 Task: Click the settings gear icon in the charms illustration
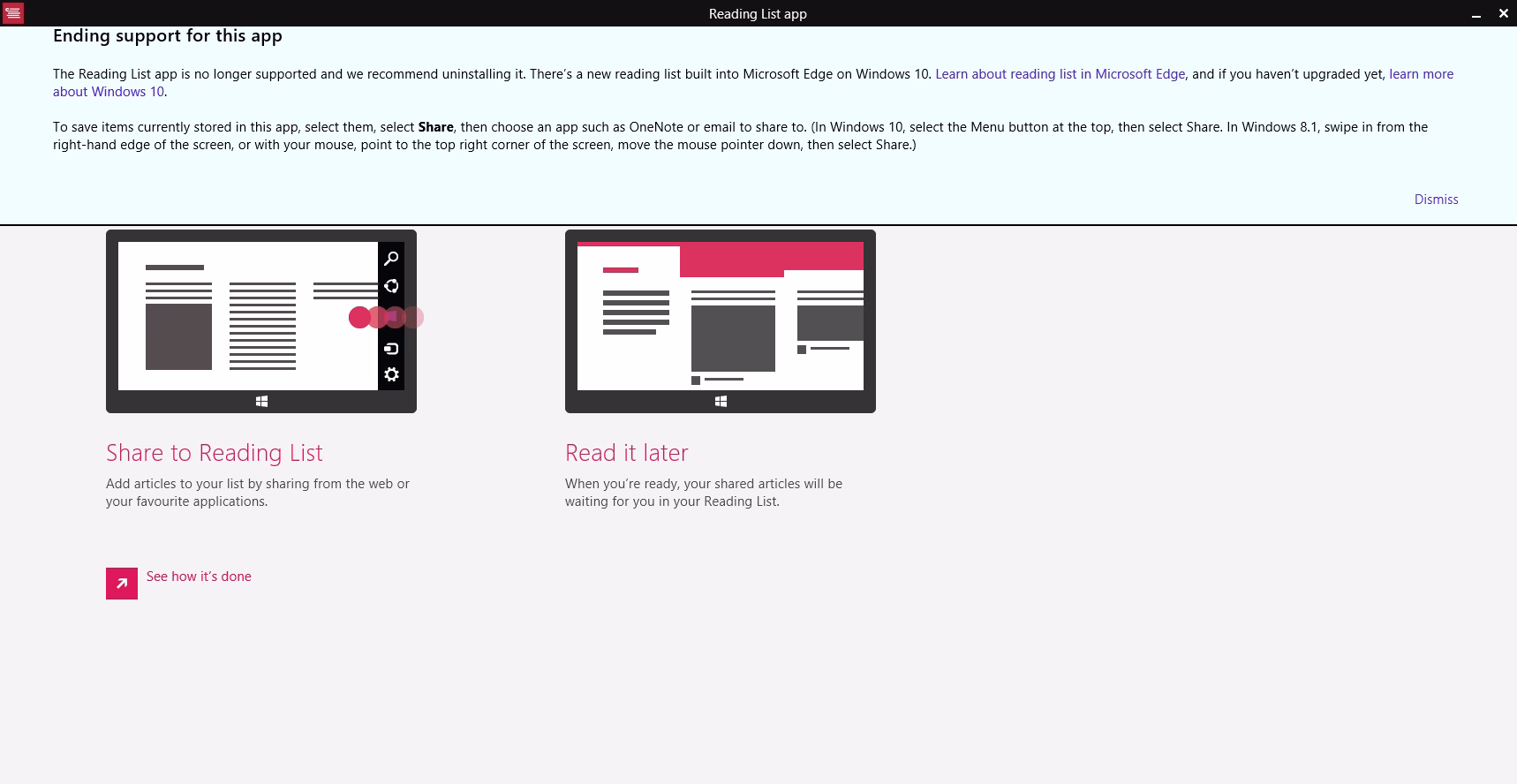point(391,374)
